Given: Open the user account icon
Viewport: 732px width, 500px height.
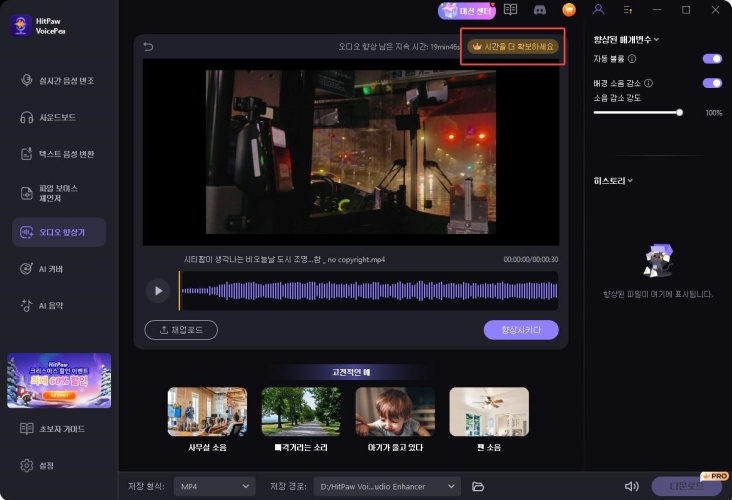Looking at the screenshot, I should pyautogui.click(x=598, y=10).
